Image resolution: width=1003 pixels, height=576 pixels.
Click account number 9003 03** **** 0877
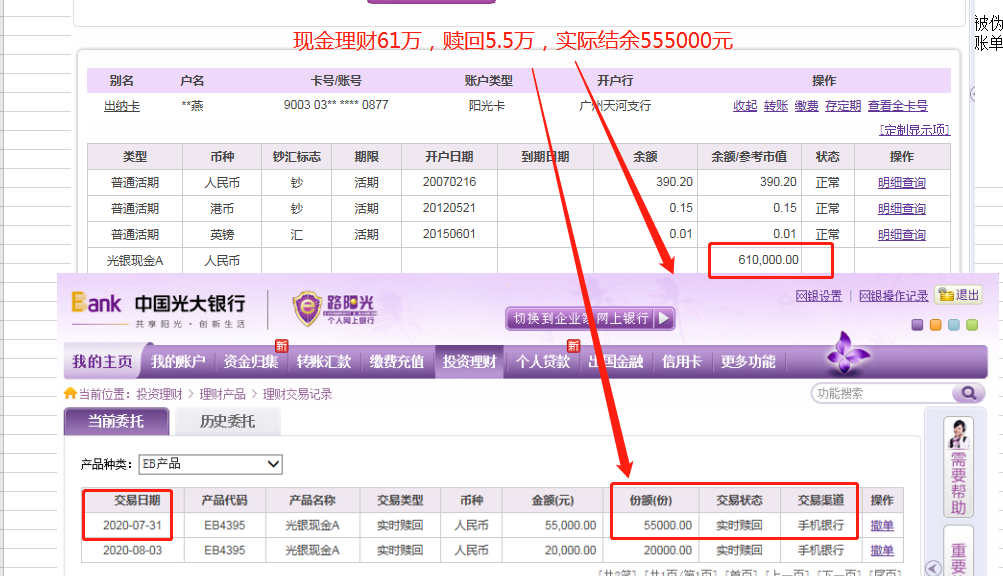(336, 105)
